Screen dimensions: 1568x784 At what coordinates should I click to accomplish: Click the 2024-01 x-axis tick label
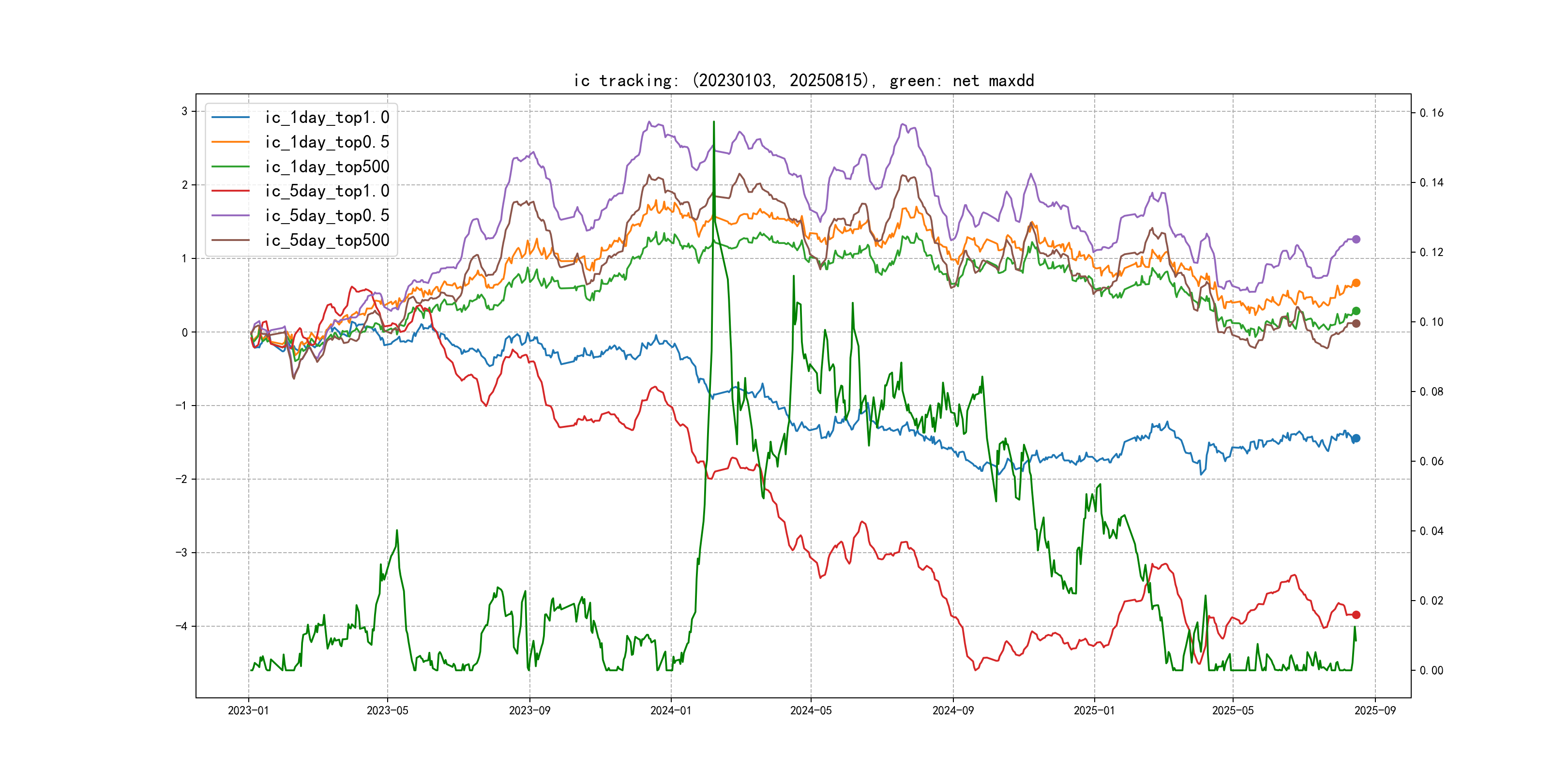(x=671, y=710)
